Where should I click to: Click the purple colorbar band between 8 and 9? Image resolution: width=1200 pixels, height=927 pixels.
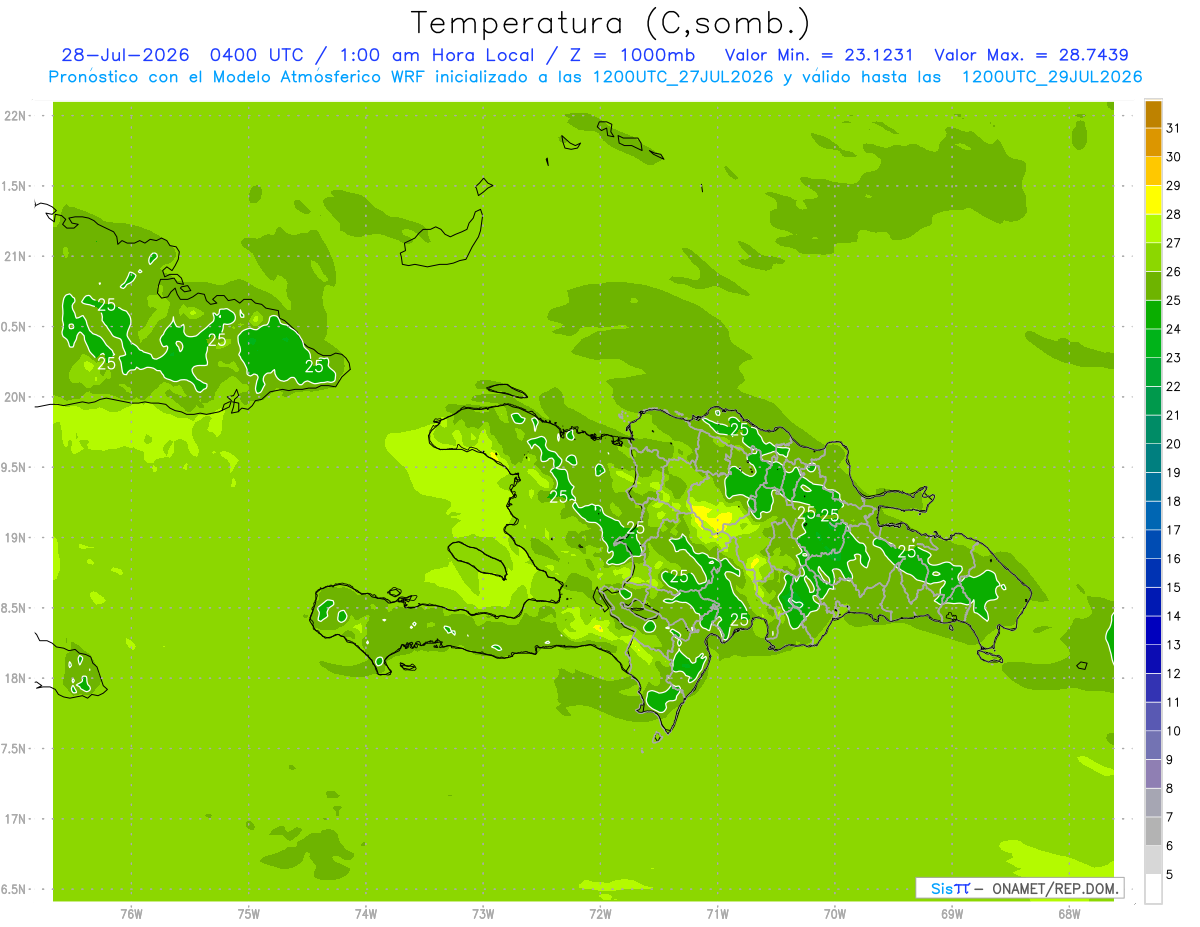[x=1153, y=775]
